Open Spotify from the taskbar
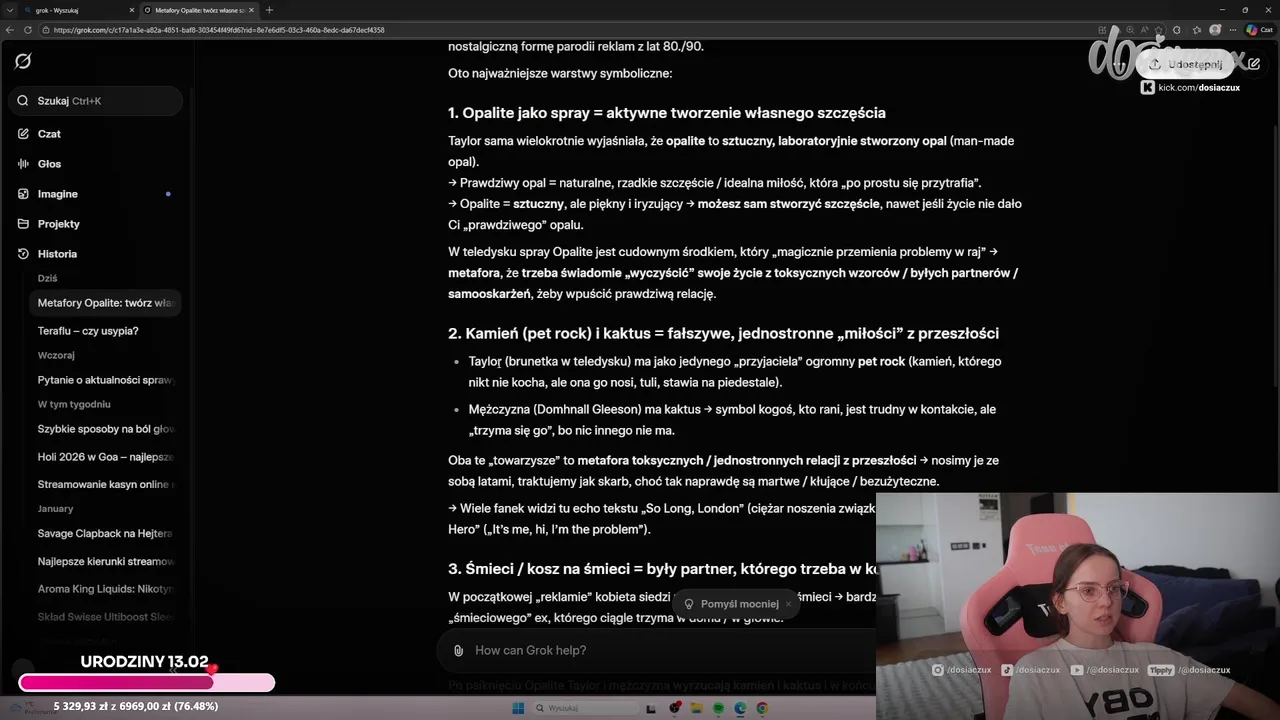1280x720 pixels. tap(718, 708)
